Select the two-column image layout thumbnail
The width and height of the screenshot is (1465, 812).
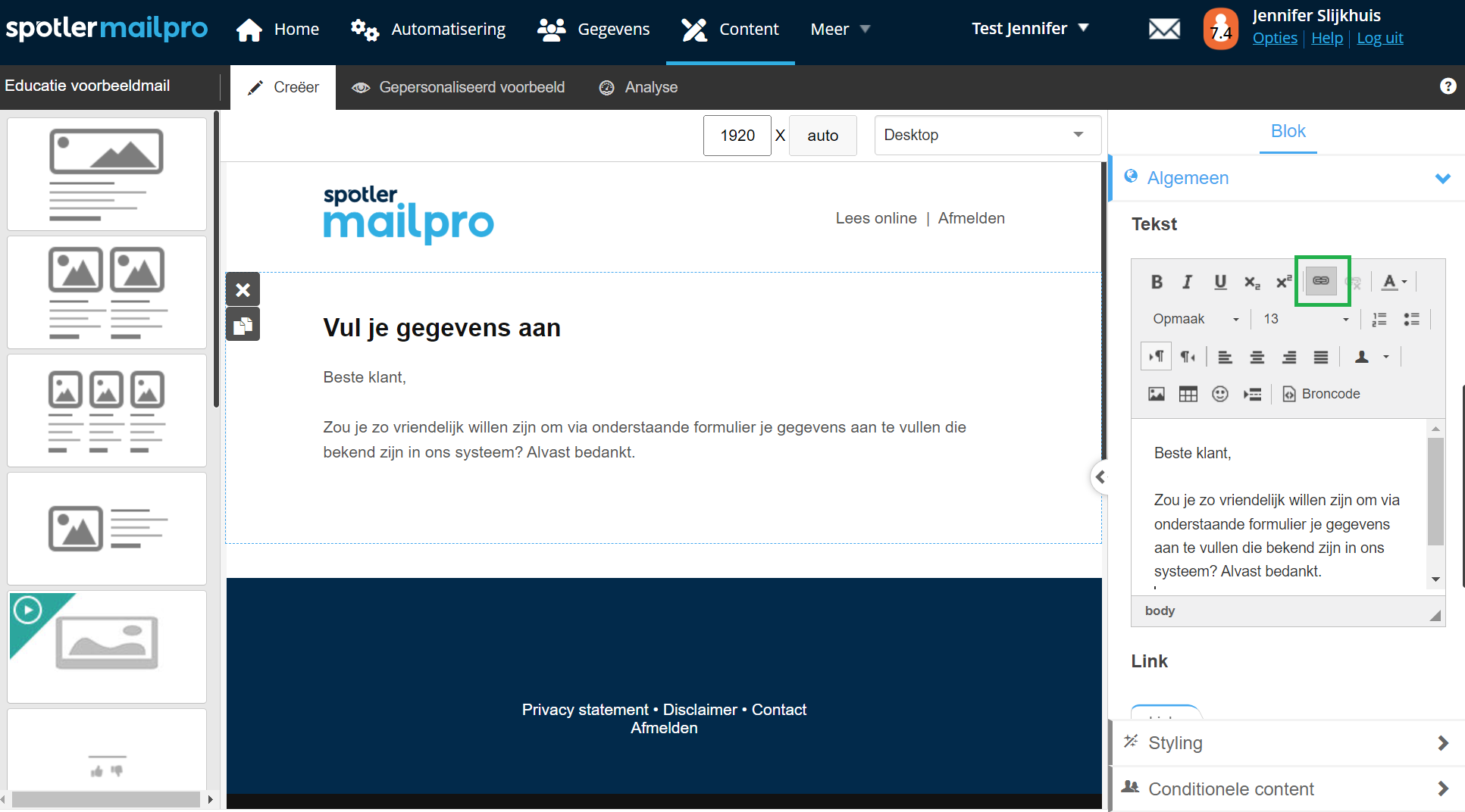107,292
